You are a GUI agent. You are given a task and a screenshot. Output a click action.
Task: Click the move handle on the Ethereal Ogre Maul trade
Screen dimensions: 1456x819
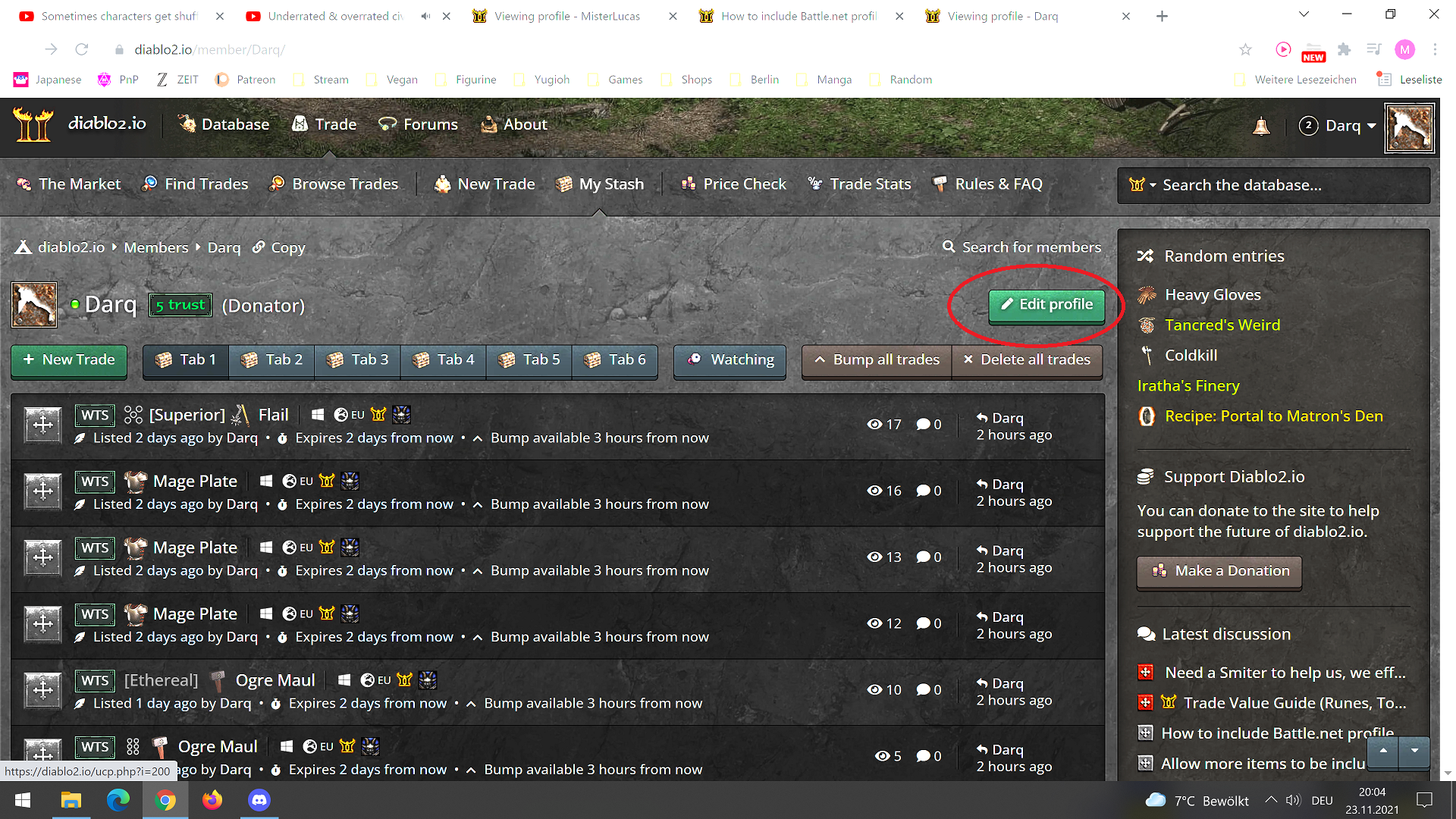42,689
